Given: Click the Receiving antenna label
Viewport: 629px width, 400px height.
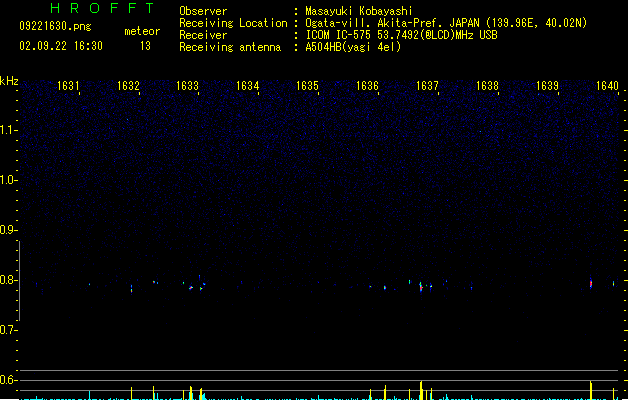Looking at the screenshot, I should (230, 47).
